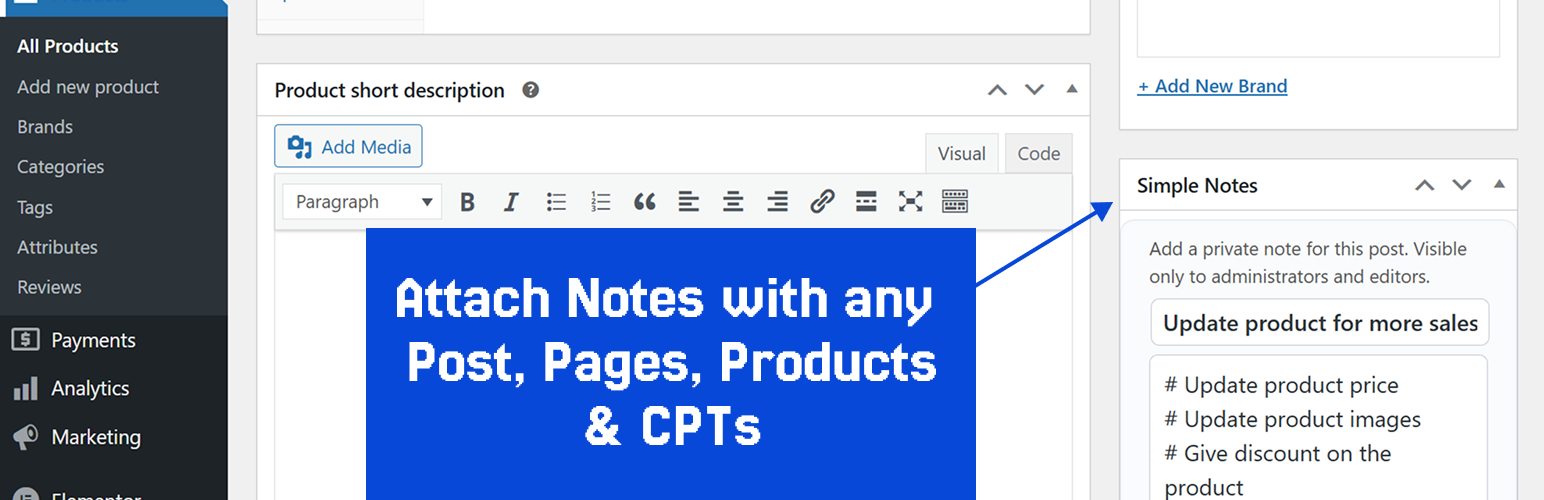Viewport: 1544px width, 500px height.
Task: Align text center
Action: [733, 202]
